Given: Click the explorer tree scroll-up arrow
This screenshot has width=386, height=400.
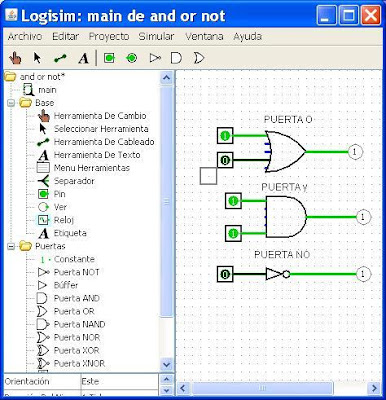Looking at the screenshot, I should (166, 78).
